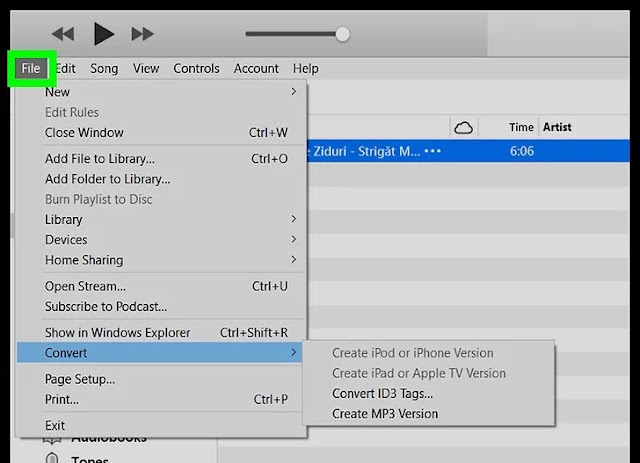Open the Help menu

point(305,68)
